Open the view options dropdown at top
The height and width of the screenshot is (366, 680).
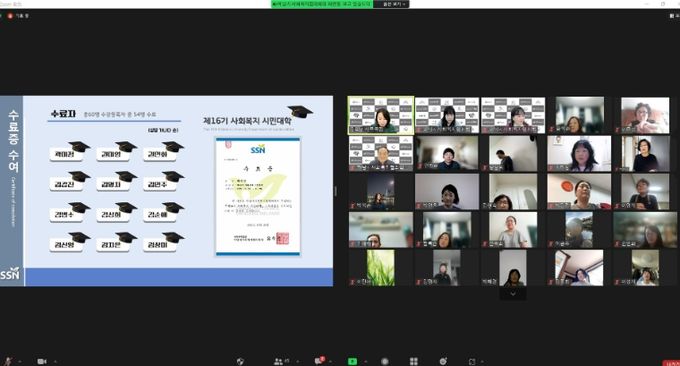tap(395, 4)
